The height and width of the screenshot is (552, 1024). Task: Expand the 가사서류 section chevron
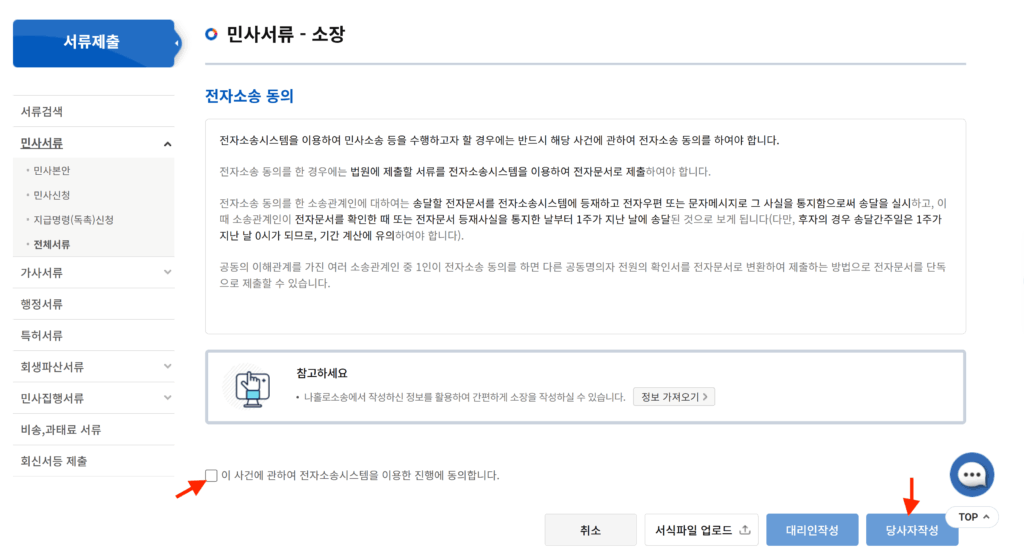tap(167, 272)
